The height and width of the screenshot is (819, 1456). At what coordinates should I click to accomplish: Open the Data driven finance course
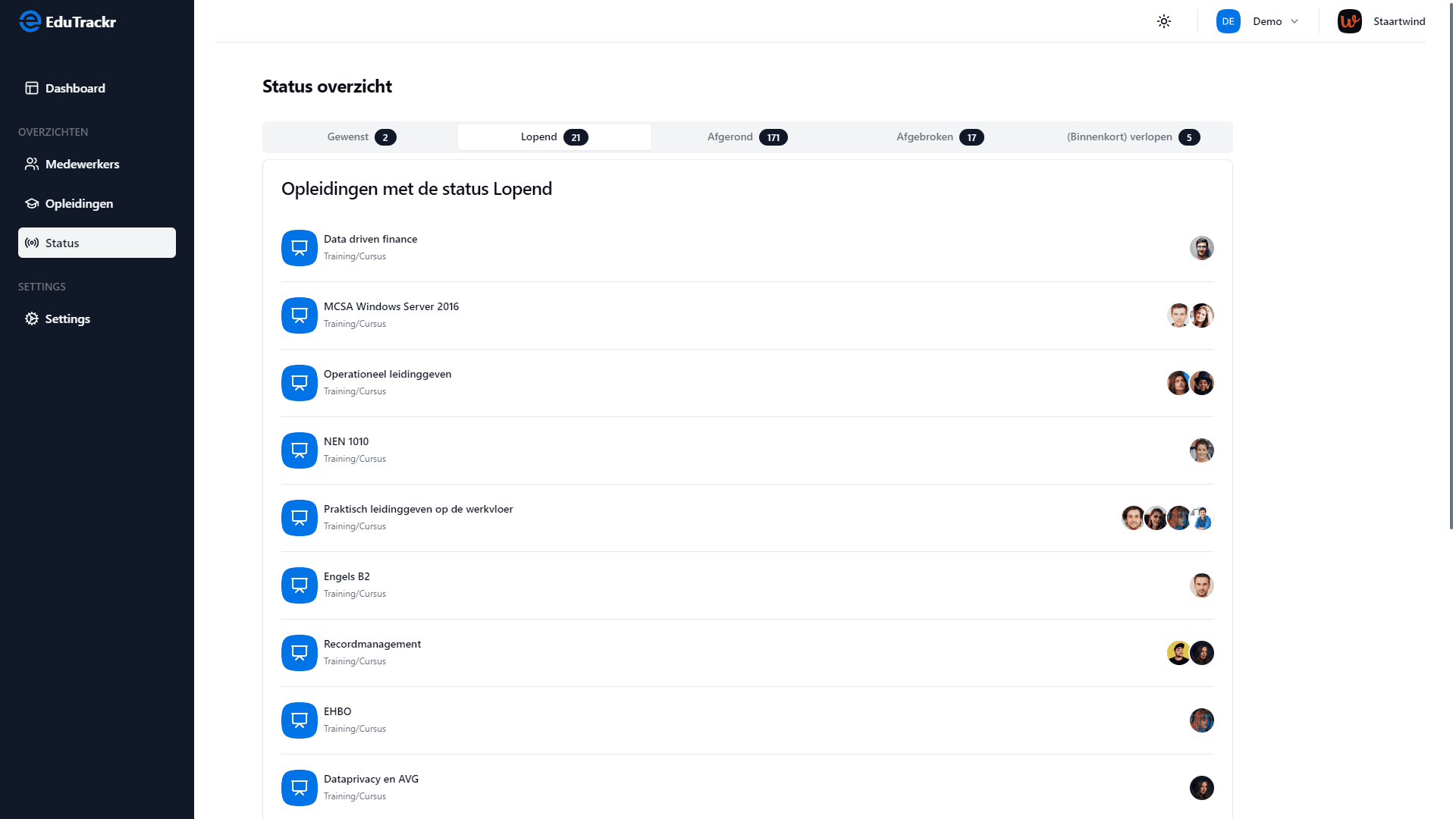(370, 239)
